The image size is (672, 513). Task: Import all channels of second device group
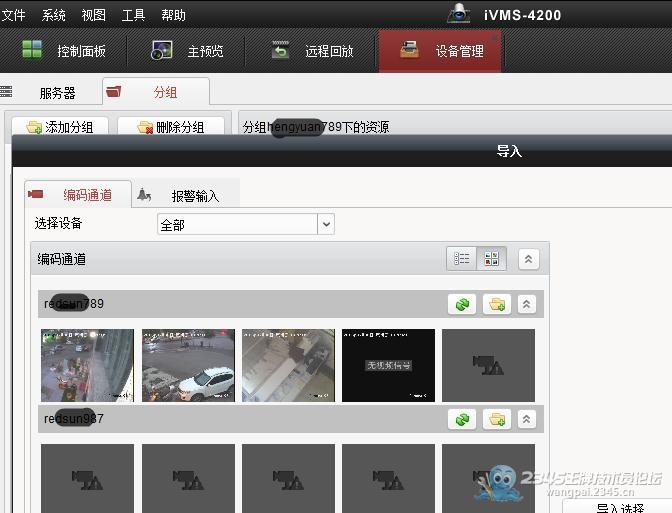(495, 420)
